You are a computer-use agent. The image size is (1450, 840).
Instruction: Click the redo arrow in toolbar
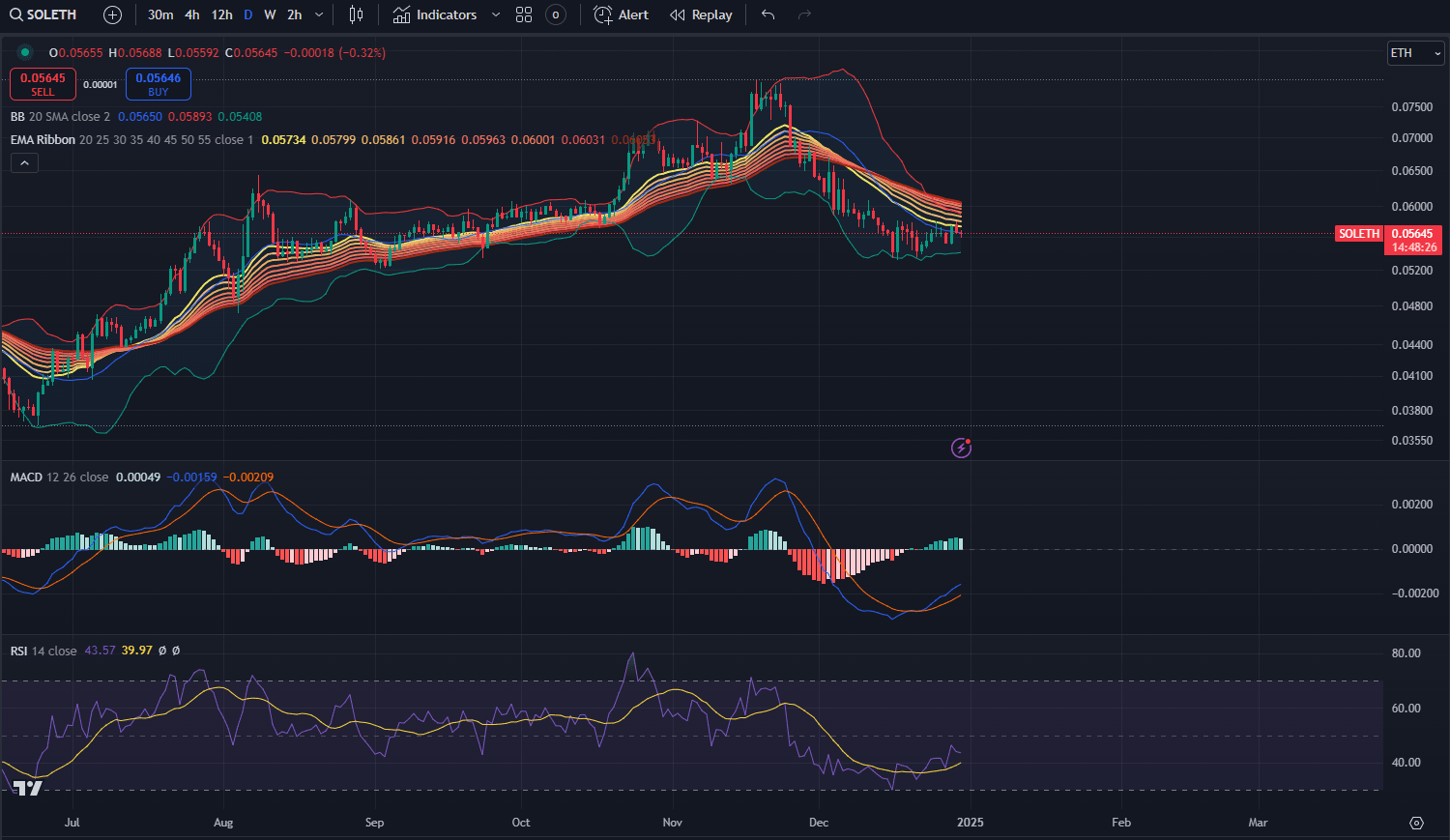(x=804, y=14)
